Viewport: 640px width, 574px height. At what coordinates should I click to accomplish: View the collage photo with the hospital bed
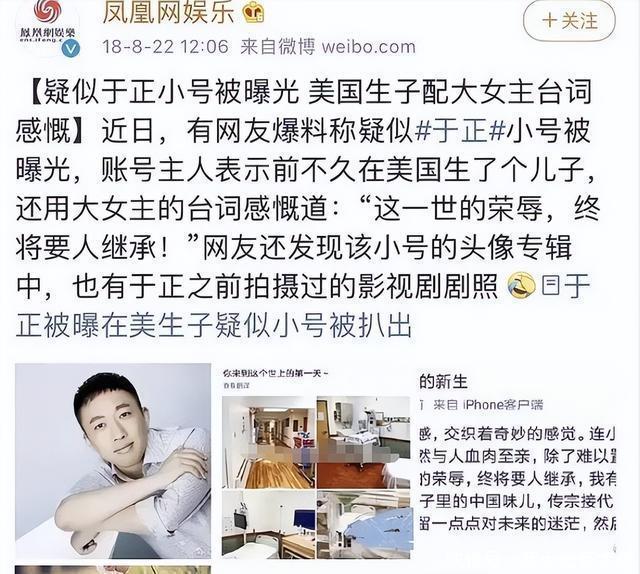coord(363,442)
